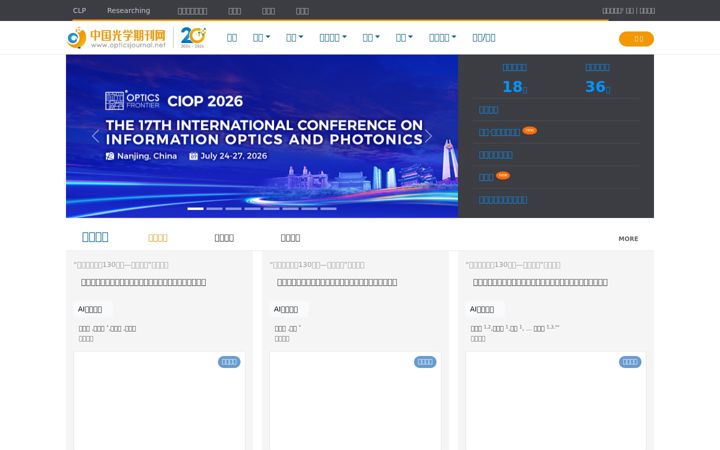Screen dimensions: 720x450
Task: Open the short dark-panel link with new badge
Action: pos(486,177)
